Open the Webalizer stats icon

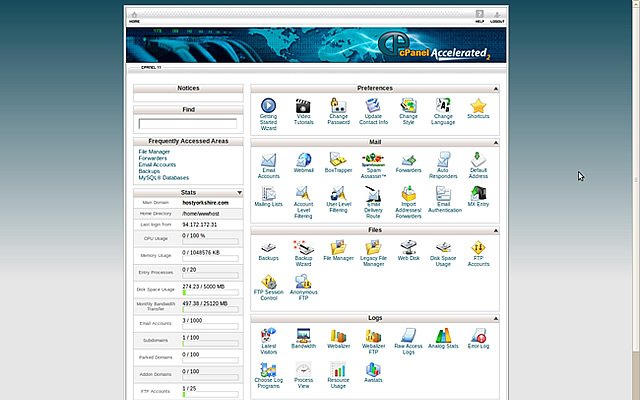(x=338, y=338)
